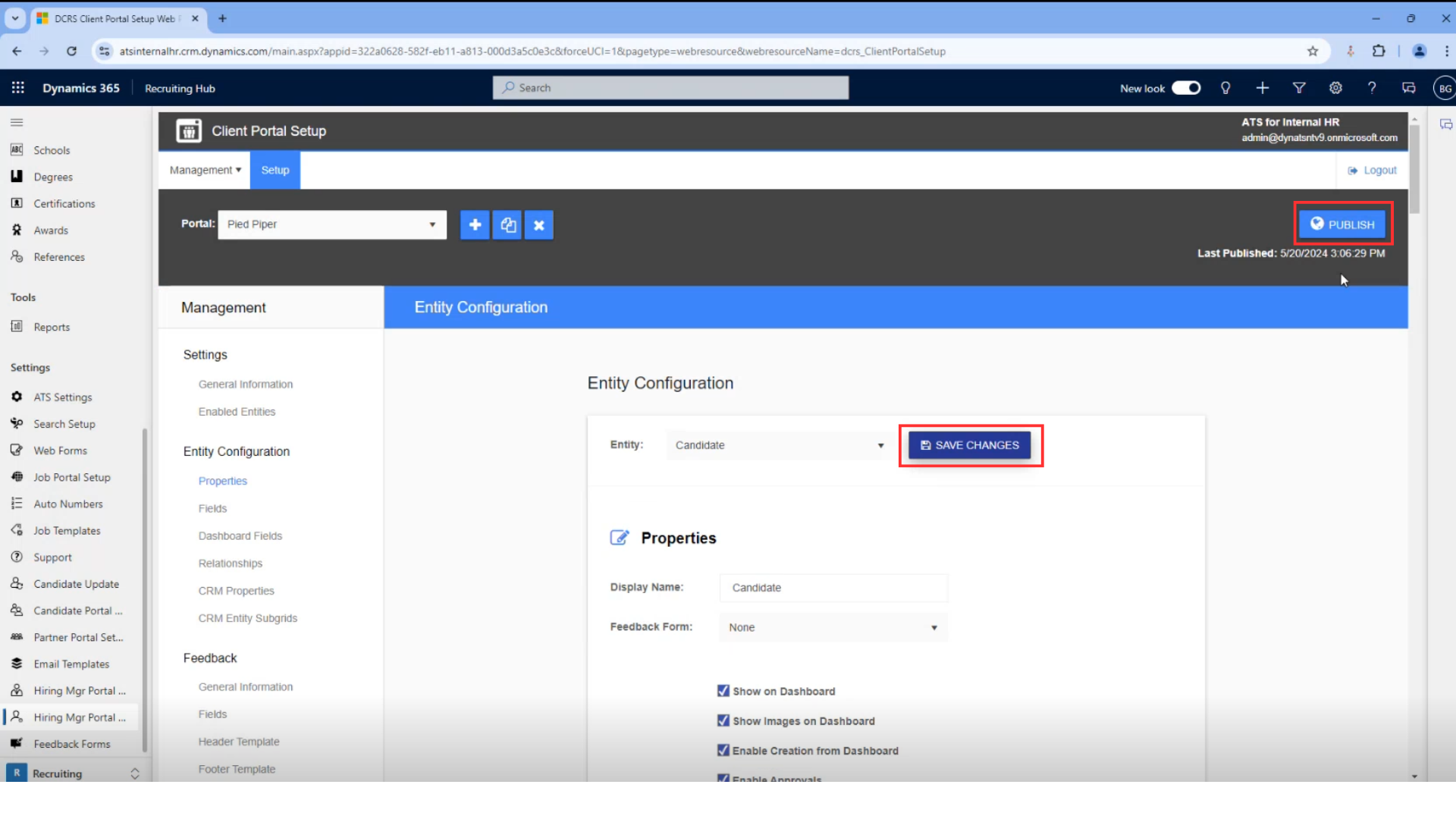
Task: Open Schools in the left navigation
Action: tap(52, 150)
